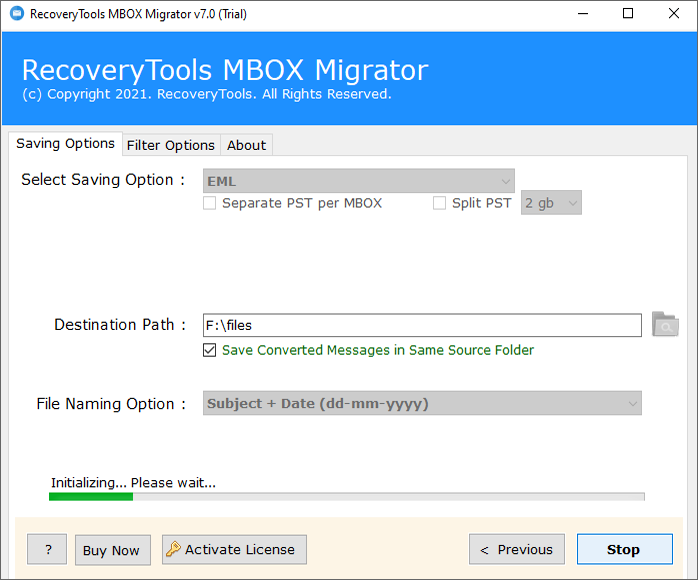Open the 2 gb split size dropdown

click(551, 203)
